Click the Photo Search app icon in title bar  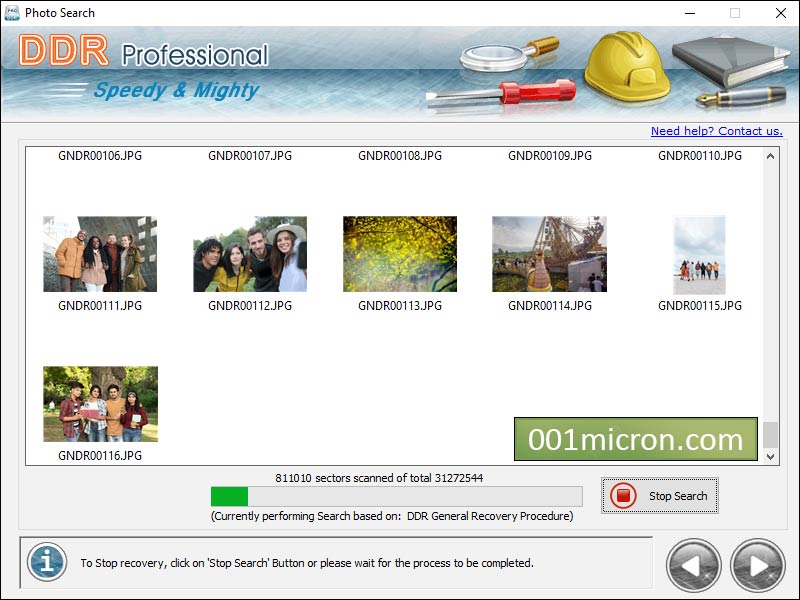coord(11,13)
